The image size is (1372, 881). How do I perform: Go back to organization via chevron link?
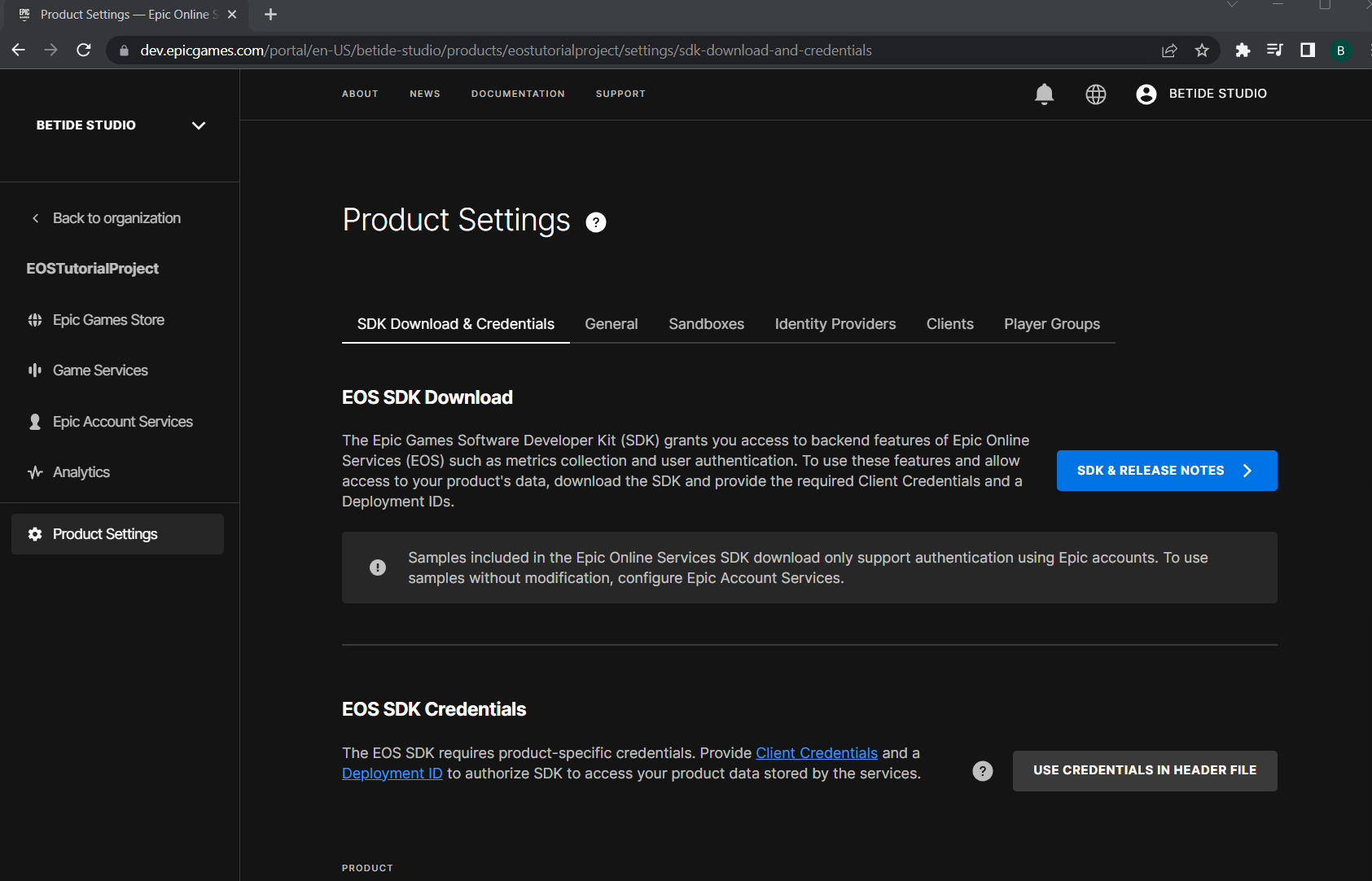pos(106,218)
